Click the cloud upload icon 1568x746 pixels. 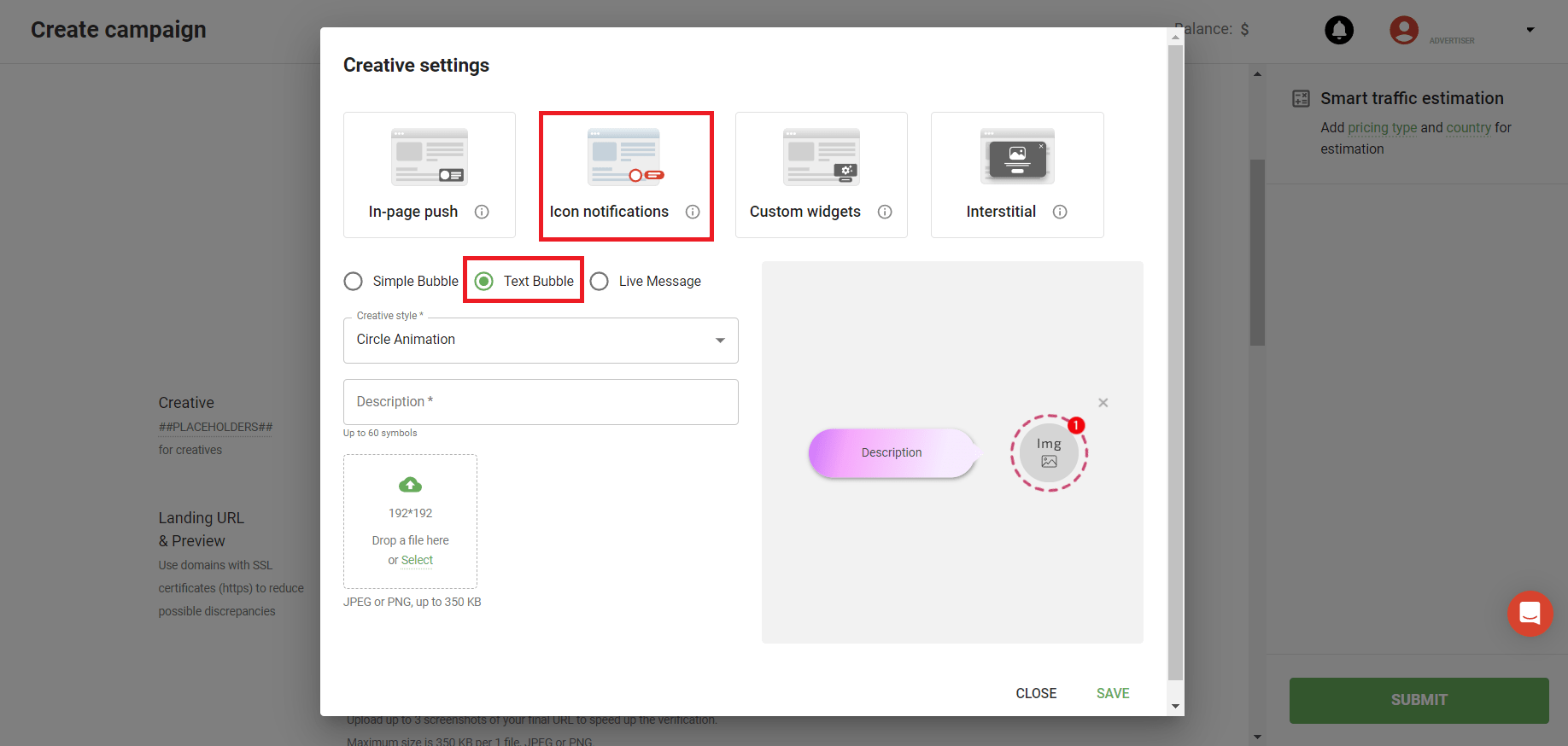[410, 485]
